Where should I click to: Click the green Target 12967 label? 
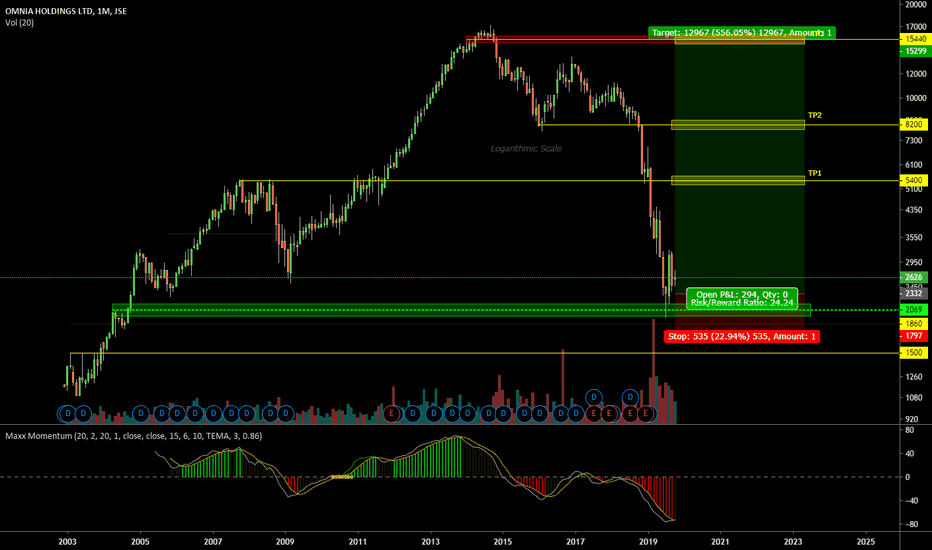click(x=742, y=33)
